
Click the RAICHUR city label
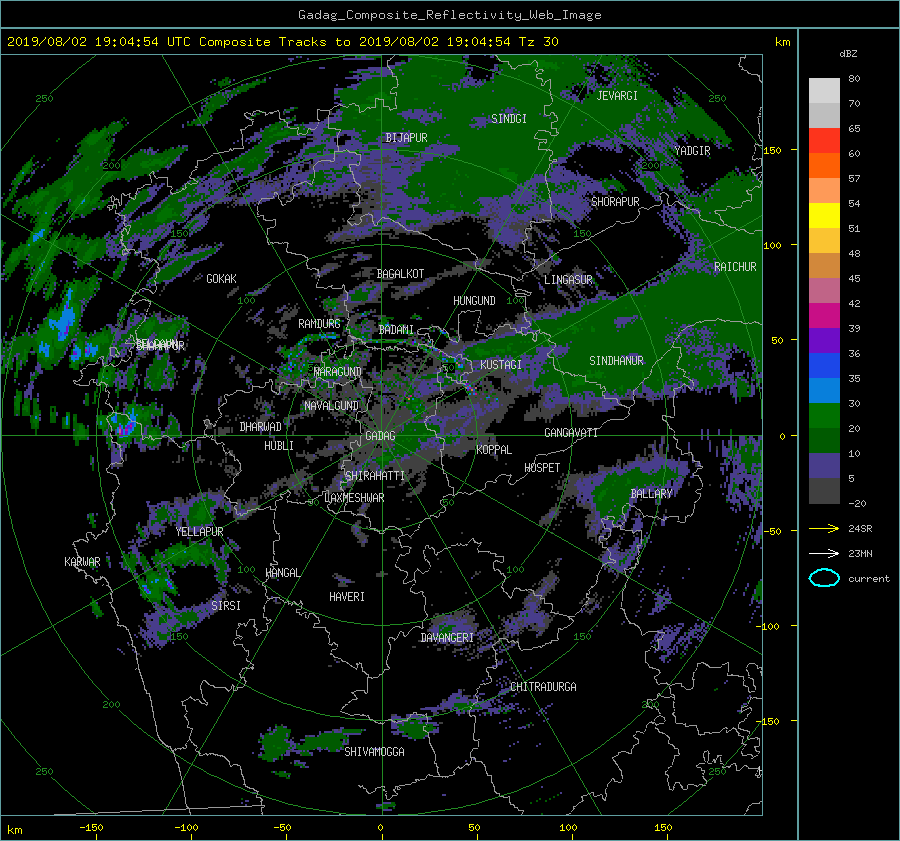(x=735, y=267)
